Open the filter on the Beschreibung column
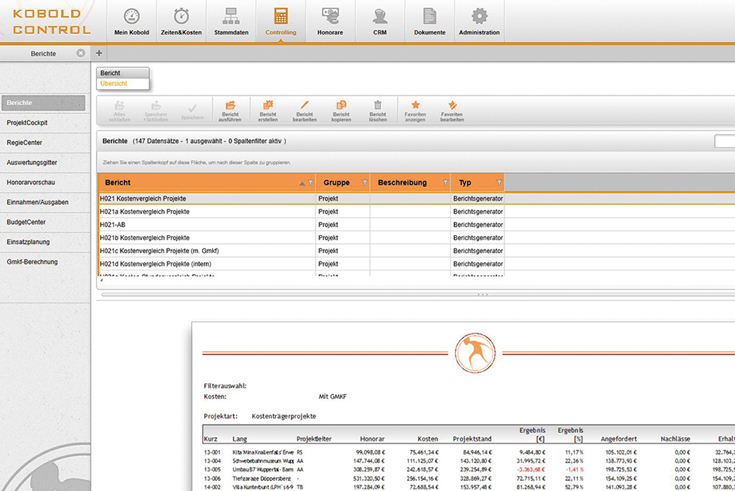The width and height of the screenshot is (735, 491). click(445, 183)
